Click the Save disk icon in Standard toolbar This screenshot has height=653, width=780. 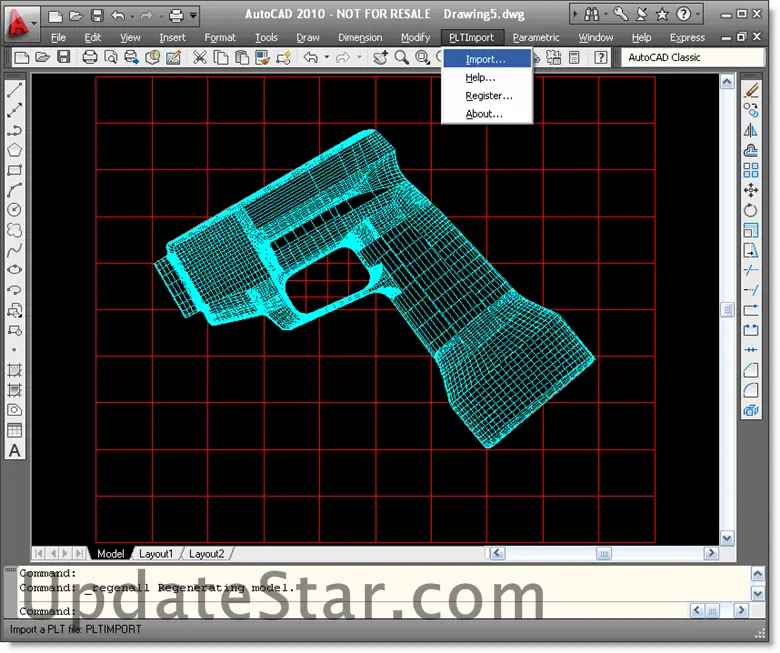[x=64, y=58]
